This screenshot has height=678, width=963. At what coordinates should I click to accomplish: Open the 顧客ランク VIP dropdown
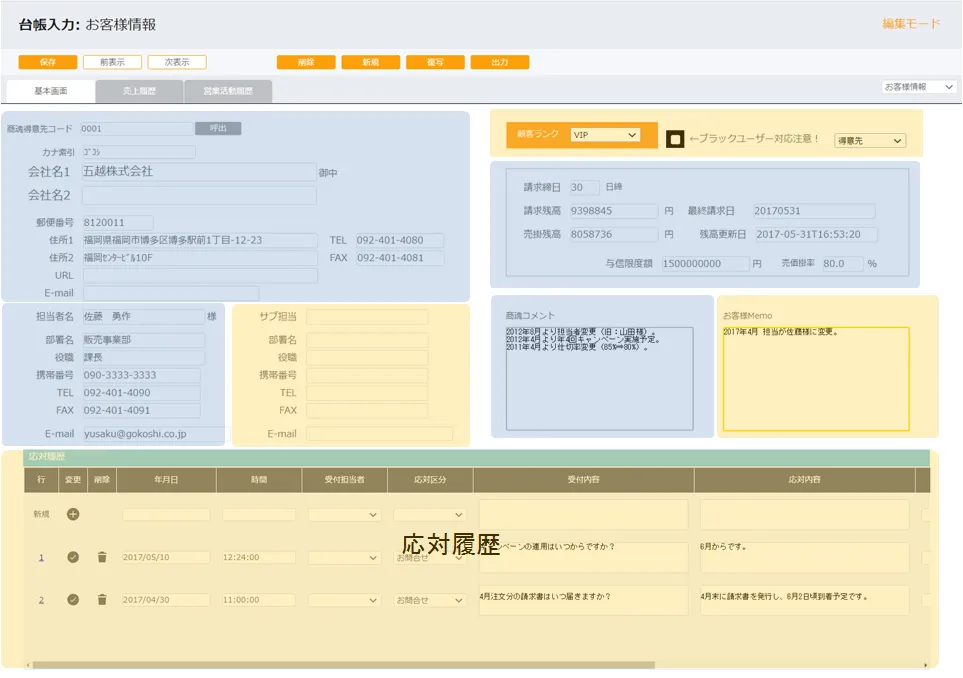tap(605, 134)
